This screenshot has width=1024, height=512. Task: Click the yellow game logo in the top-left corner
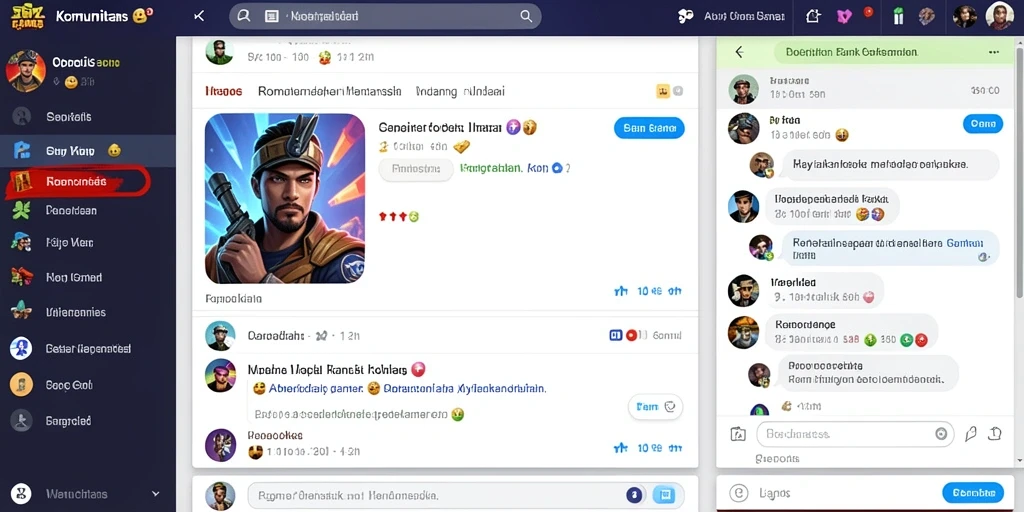tap(27, 16)
